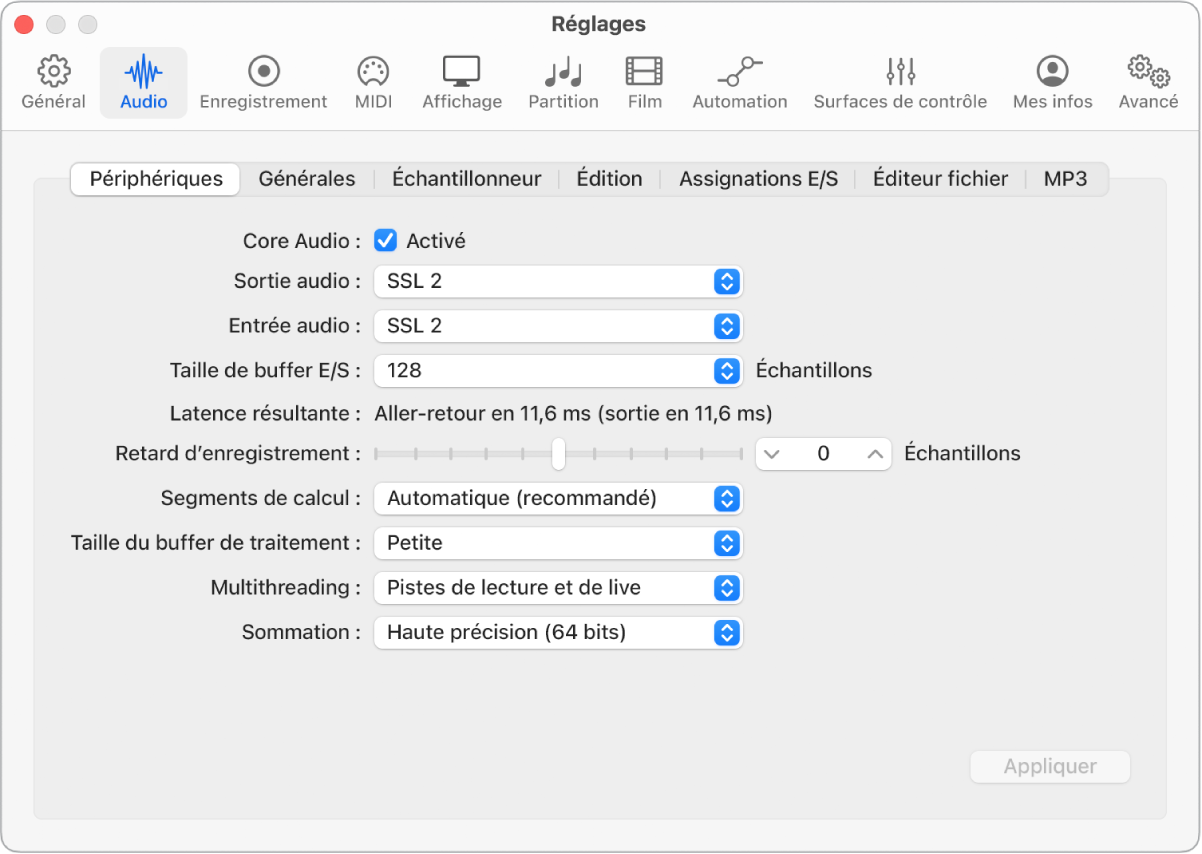Image resolution: width=1202 pixels, height=854 pixels.
Task: Open the Sortie audio dropdown
Action: pos(557,281)
